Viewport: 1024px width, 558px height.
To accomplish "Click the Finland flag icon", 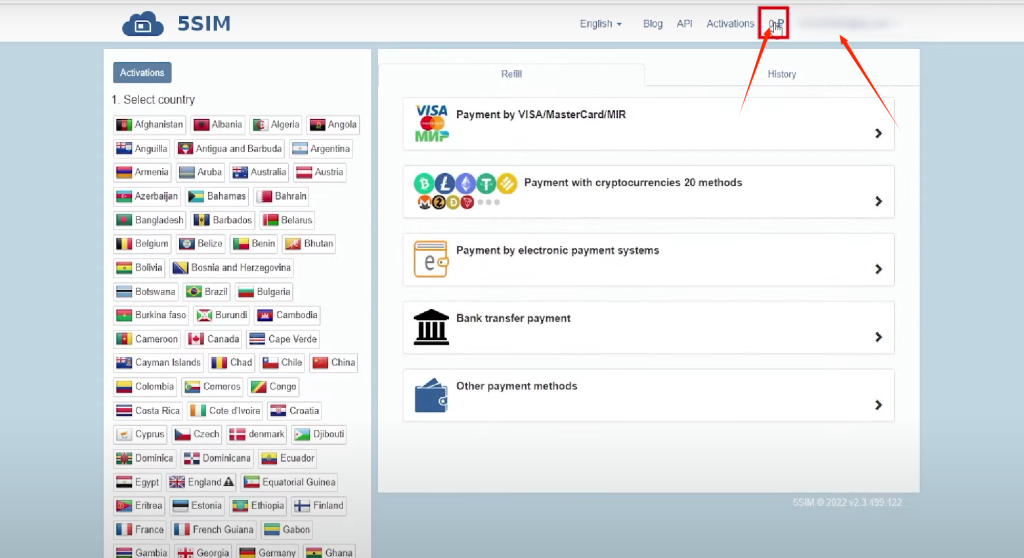I will coord(302,506).
